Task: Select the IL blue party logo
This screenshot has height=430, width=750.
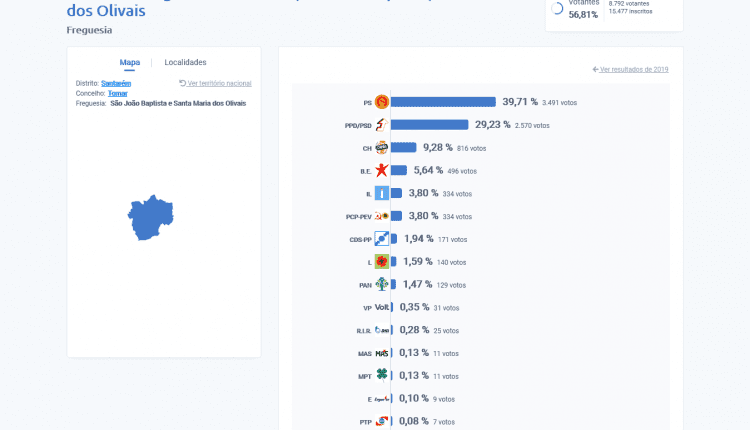Action: pyautogui.click(x=381, y=193)
